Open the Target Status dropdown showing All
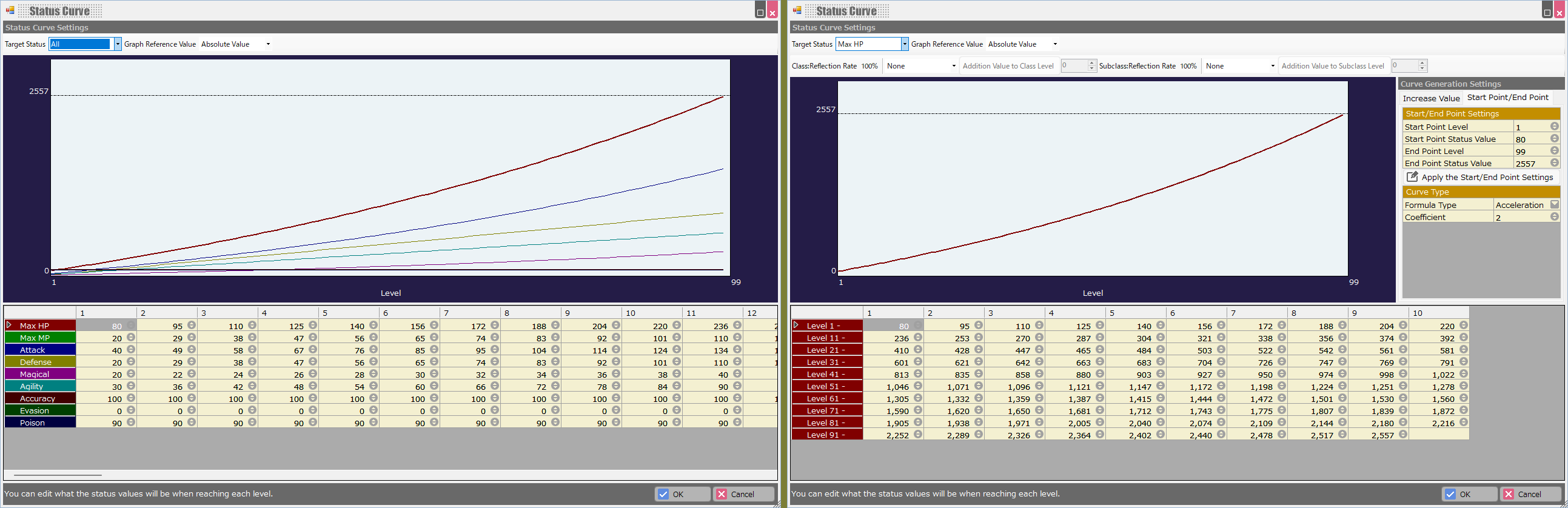The height and width of the screenshot is (508, 1568). tap(118, 44)
